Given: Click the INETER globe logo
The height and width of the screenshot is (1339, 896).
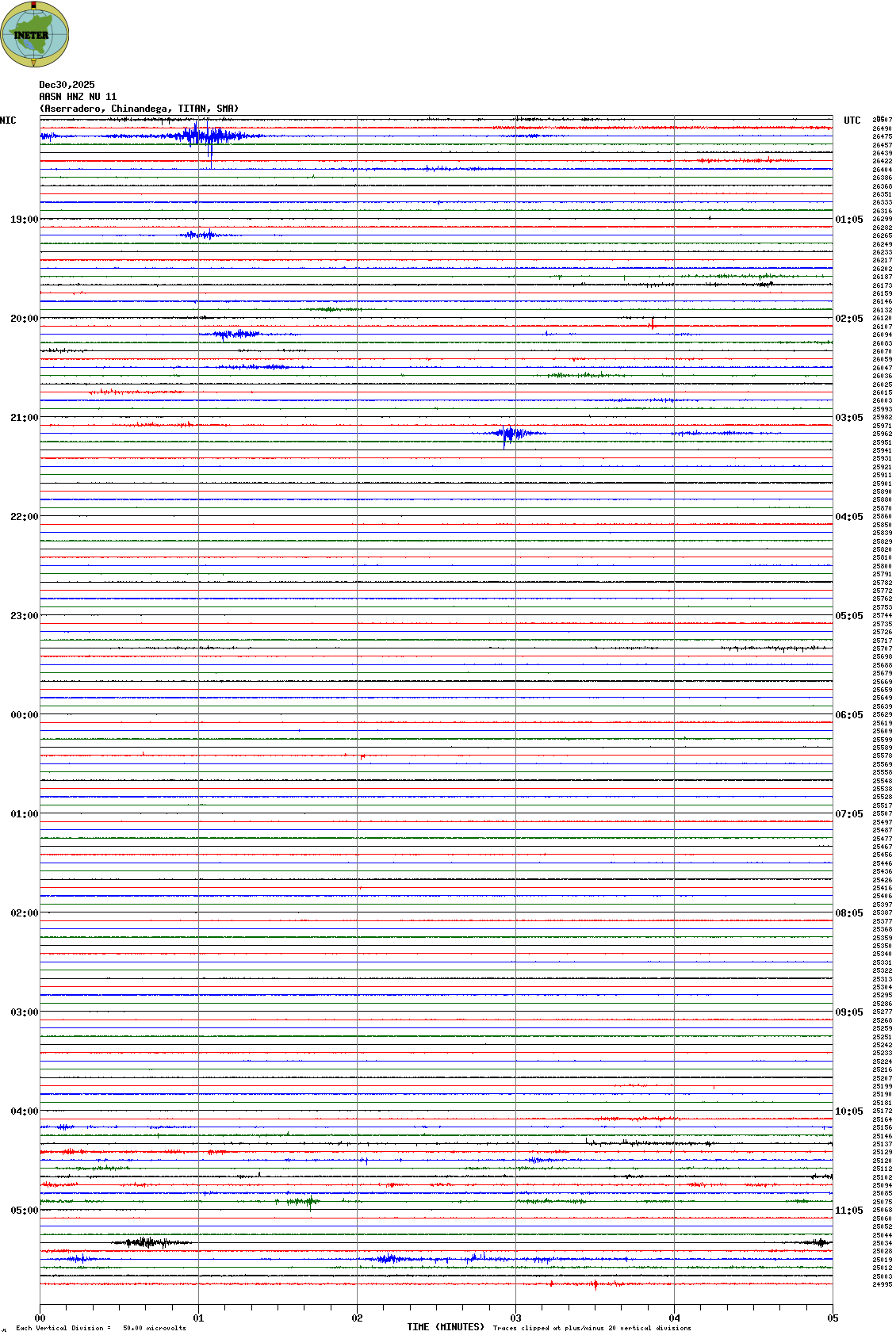Looking at the screenshot, I should 34,34.
